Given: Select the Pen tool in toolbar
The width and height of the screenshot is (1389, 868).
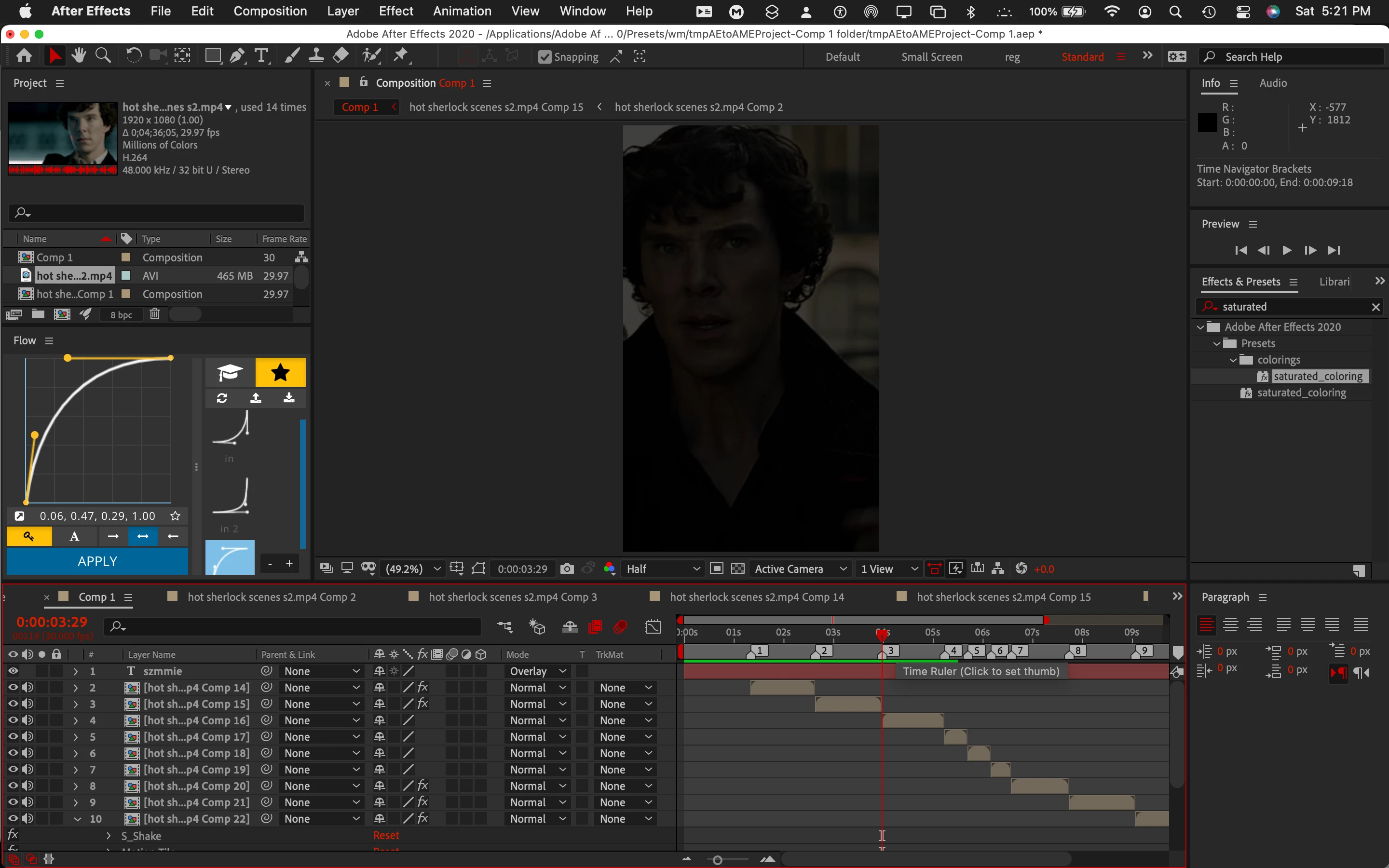Looking at the screenshot, I should point(236,55).
